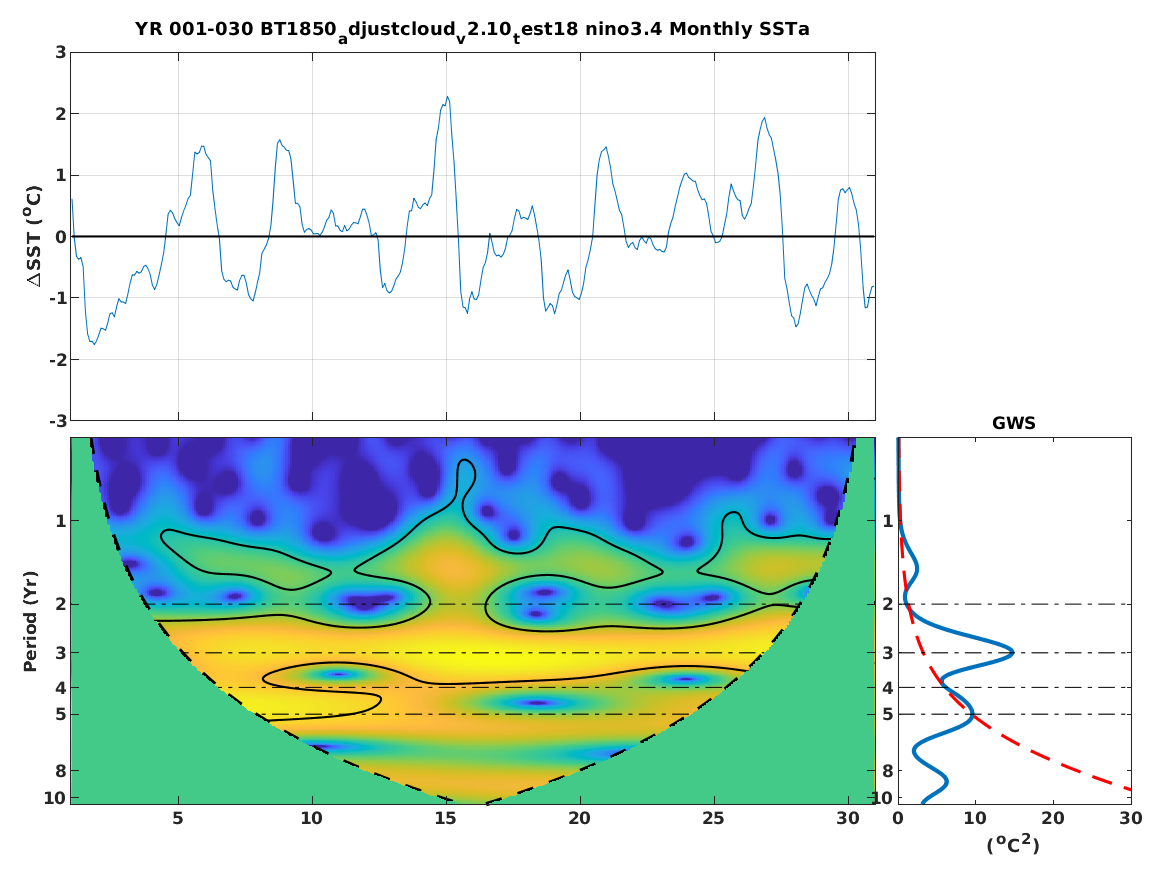Click year tick "15" on the wavelet time axis
The height and width of the screenshot is (875, 1167).
coord(446,818)
